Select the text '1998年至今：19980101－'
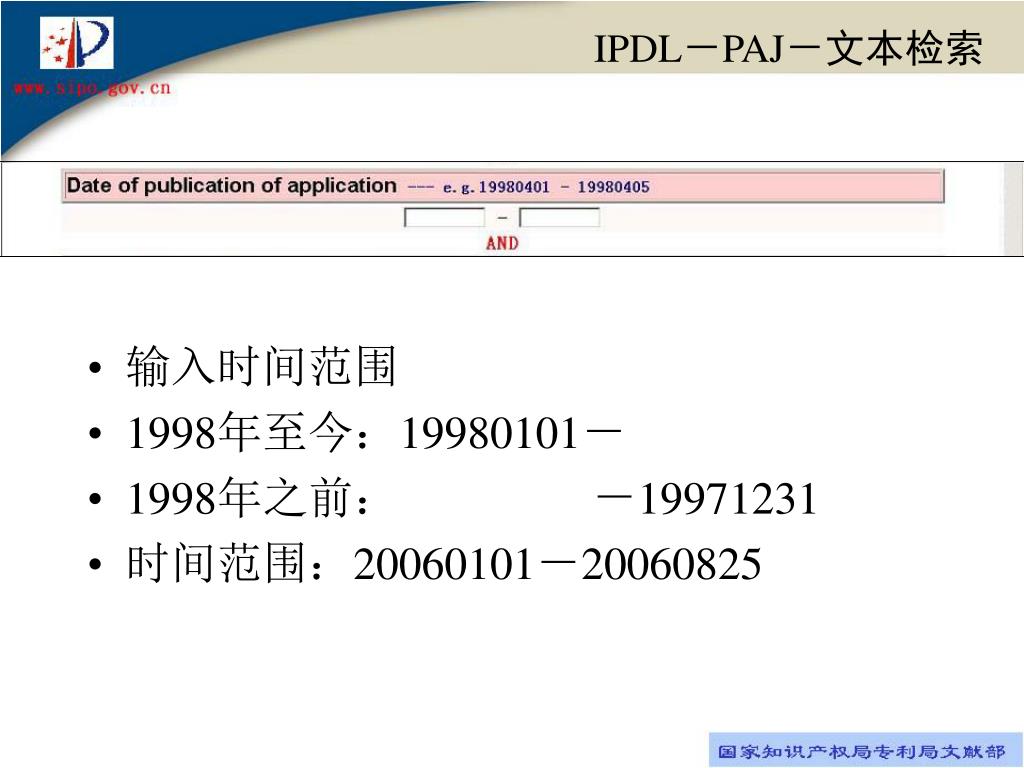The width and height of the screenshot is (1024, 768). click(x=374, y=432)
